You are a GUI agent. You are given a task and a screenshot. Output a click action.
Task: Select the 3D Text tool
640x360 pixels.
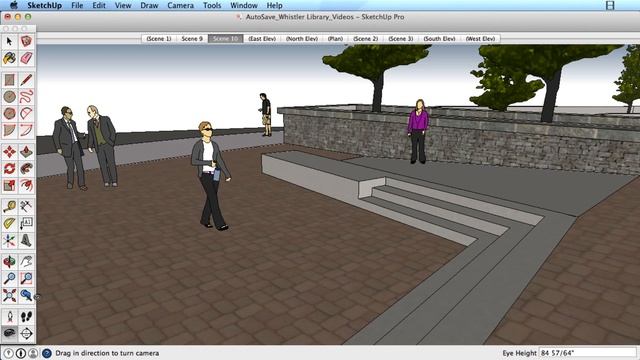click(26, 240)
